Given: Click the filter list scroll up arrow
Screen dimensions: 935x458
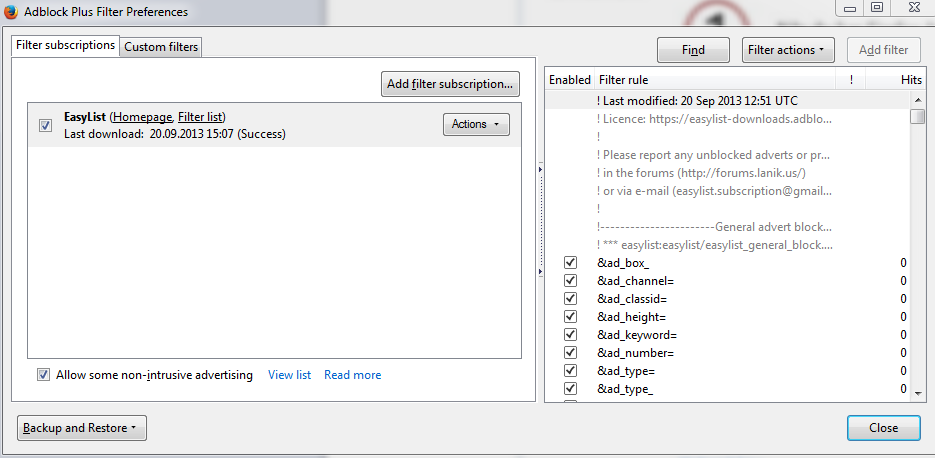Looking at the screenshot, I should (918, 100).
